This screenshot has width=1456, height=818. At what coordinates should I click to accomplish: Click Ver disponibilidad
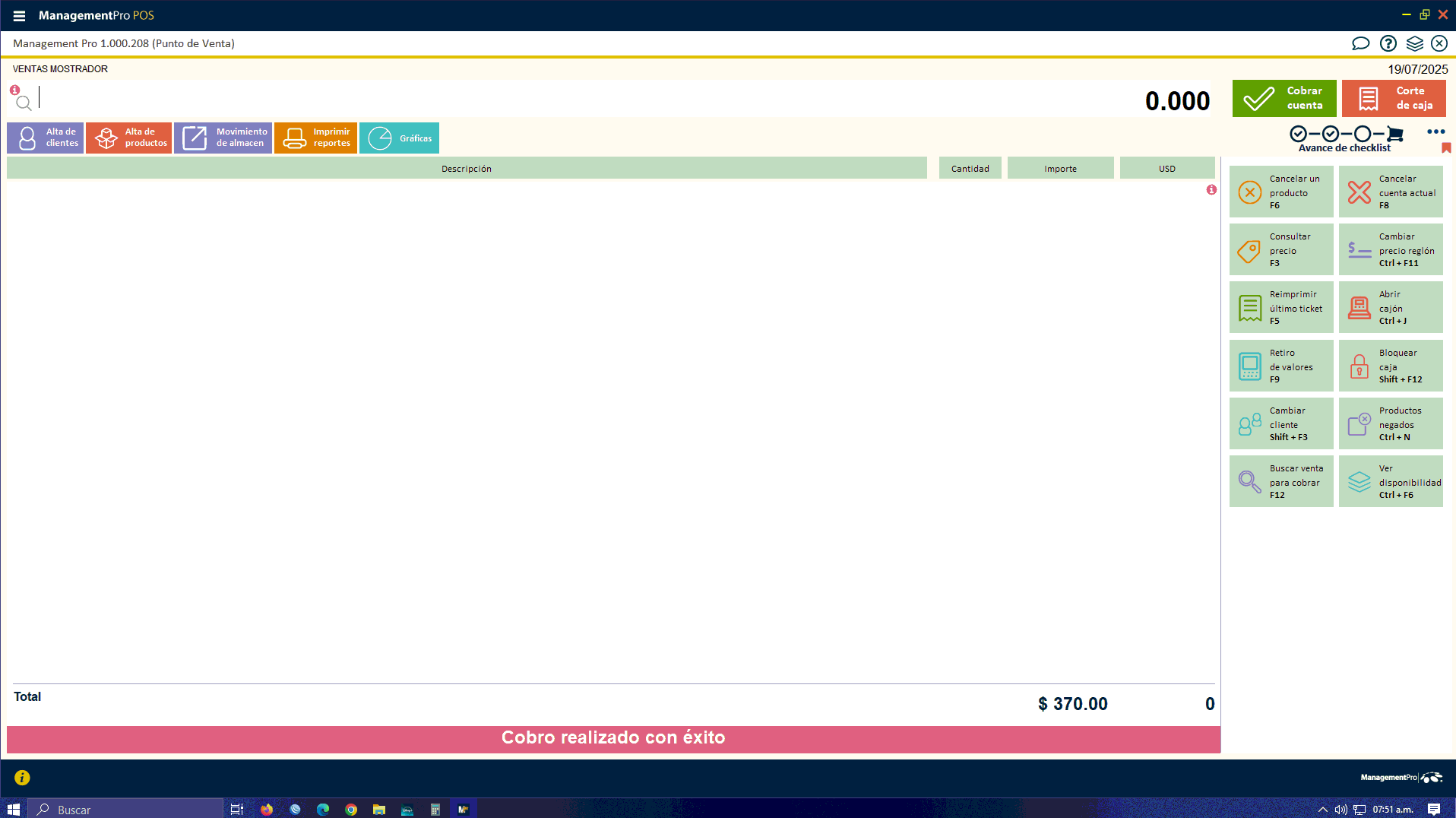[1391, 481]
